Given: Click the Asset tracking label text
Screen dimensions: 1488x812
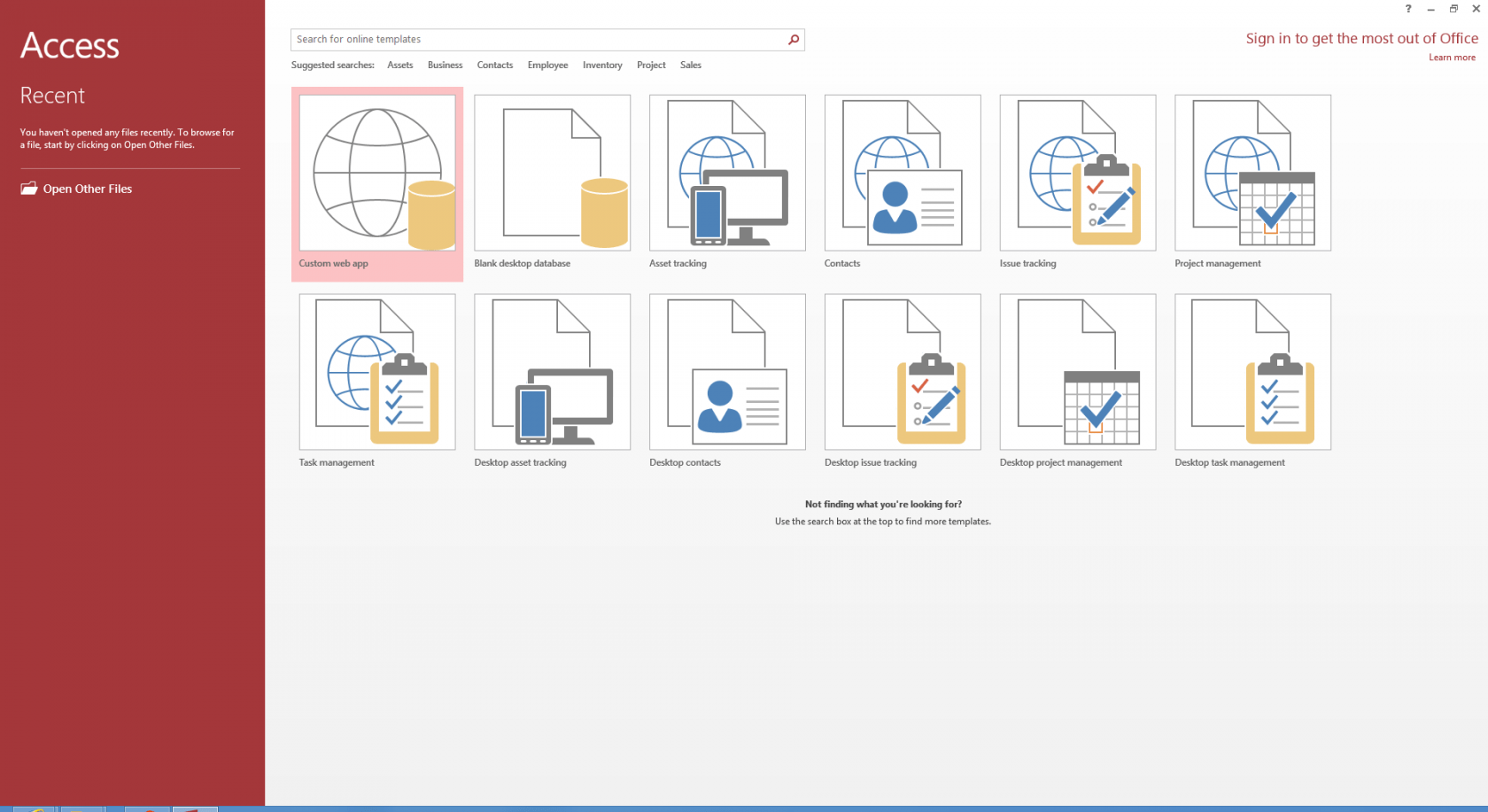Looking at the screenshot, I should tap(678, 264).
